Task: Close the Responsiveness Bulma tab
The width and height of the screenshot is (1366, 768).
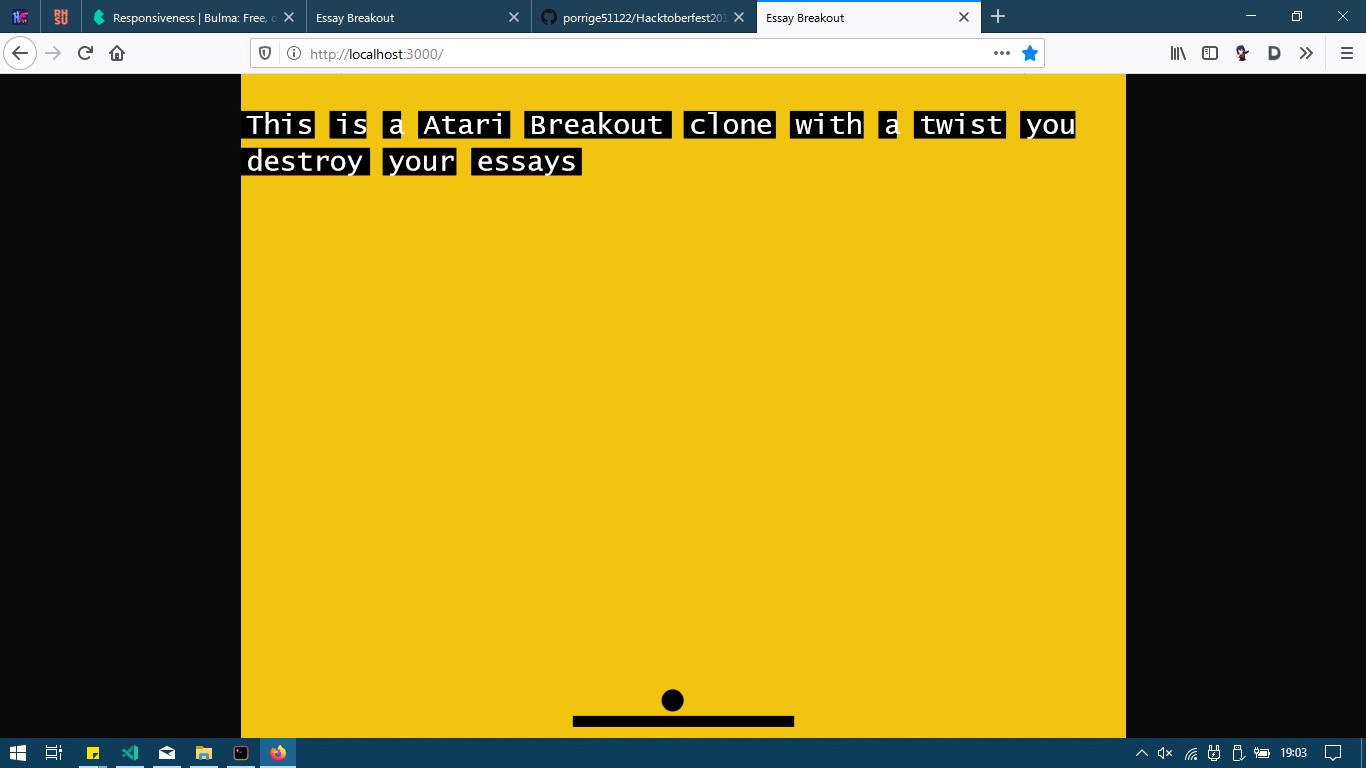Action: 289,17
